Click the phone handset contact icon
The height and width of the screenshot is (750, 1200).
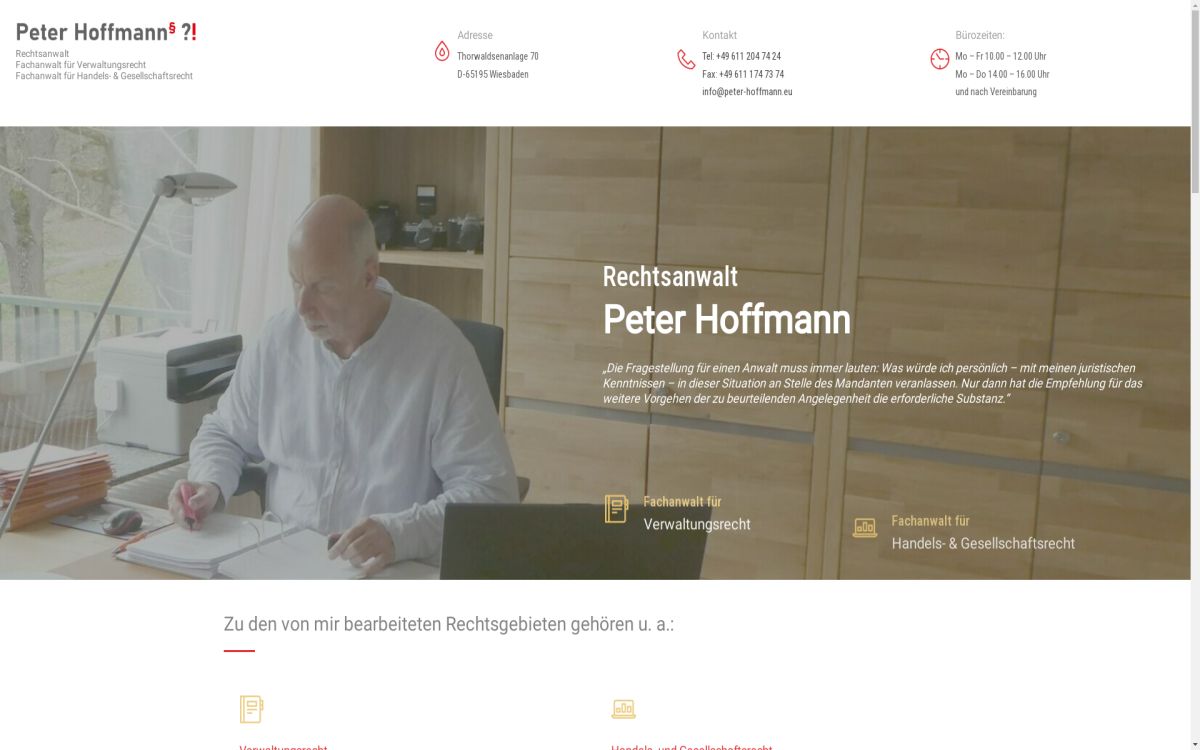(686, 59)
